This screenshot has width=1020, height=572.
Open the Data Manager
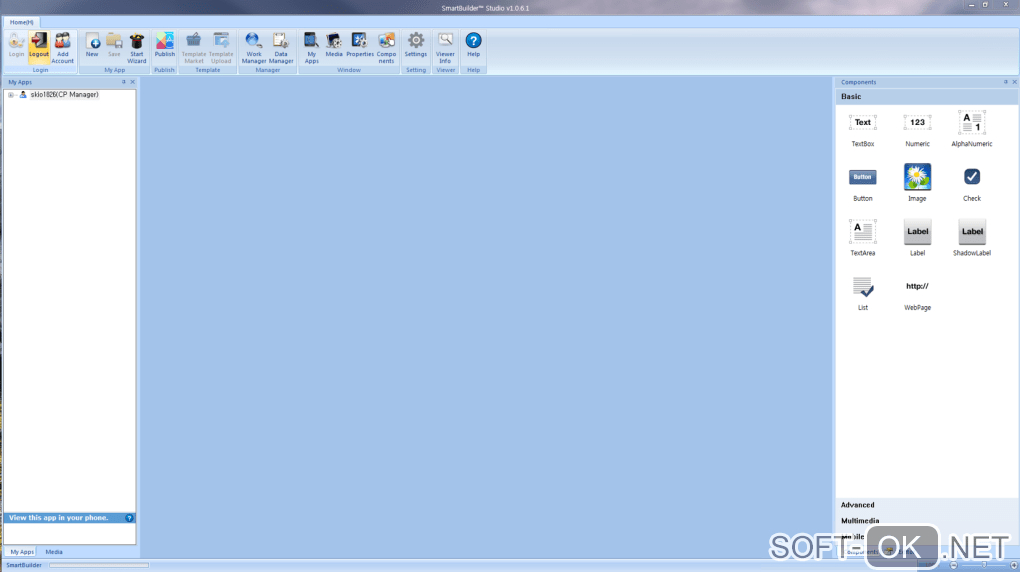pos(281,48)
